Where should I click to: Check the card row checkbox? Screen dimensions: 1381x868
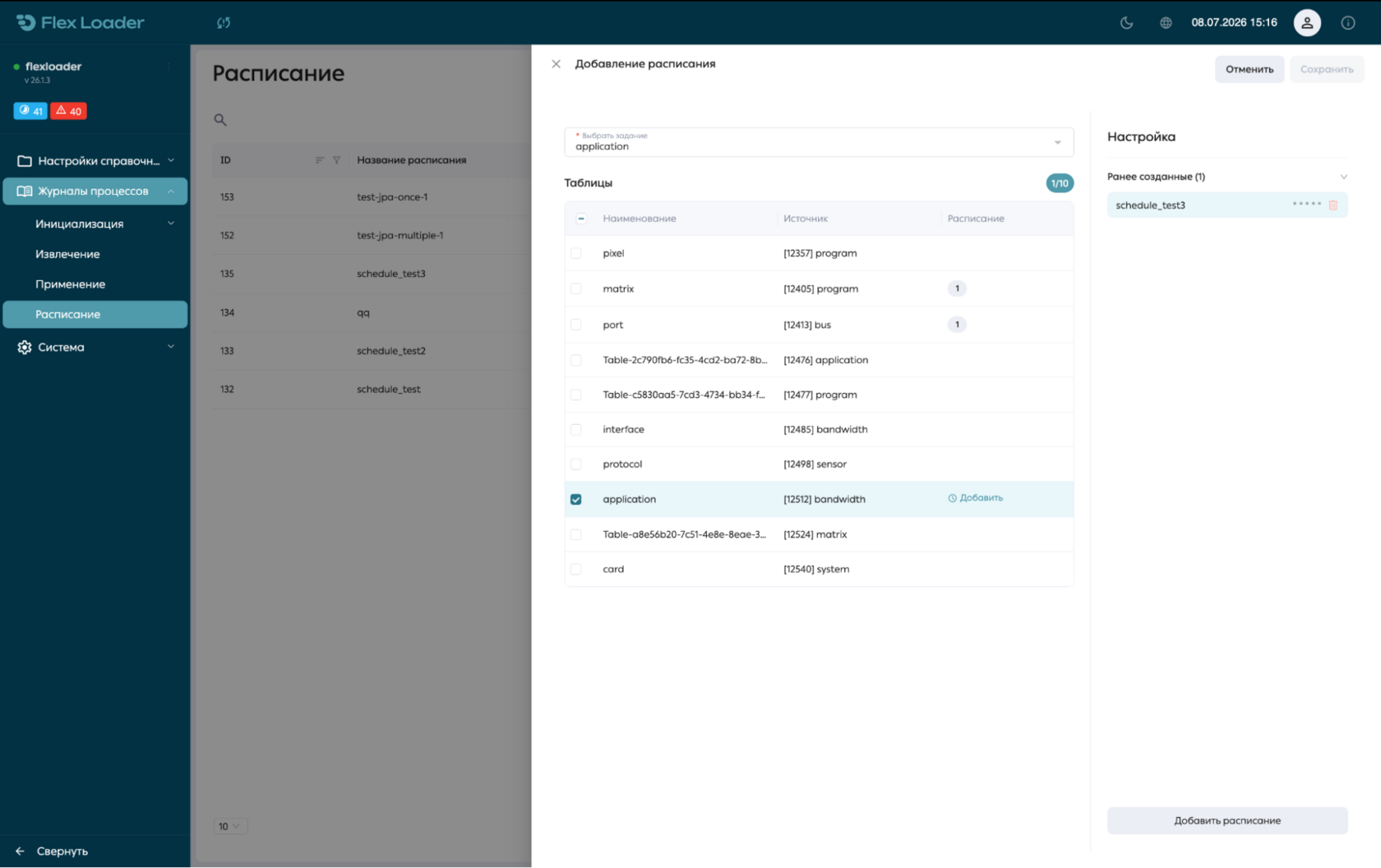(576, 570)
